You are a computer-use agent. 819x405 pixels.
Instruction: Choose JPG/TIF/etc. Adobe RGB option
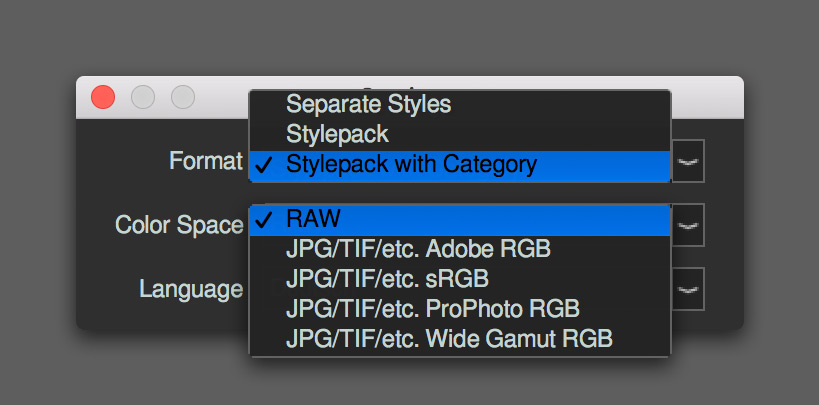(x=460, y=249)
